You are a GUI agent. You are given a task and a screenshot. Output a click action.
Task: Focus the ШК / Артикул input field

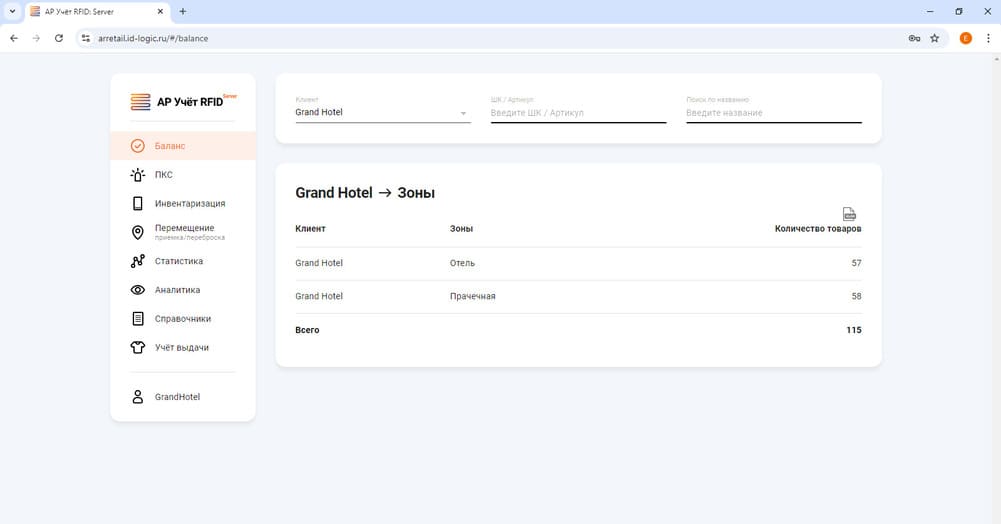(577, 113)
